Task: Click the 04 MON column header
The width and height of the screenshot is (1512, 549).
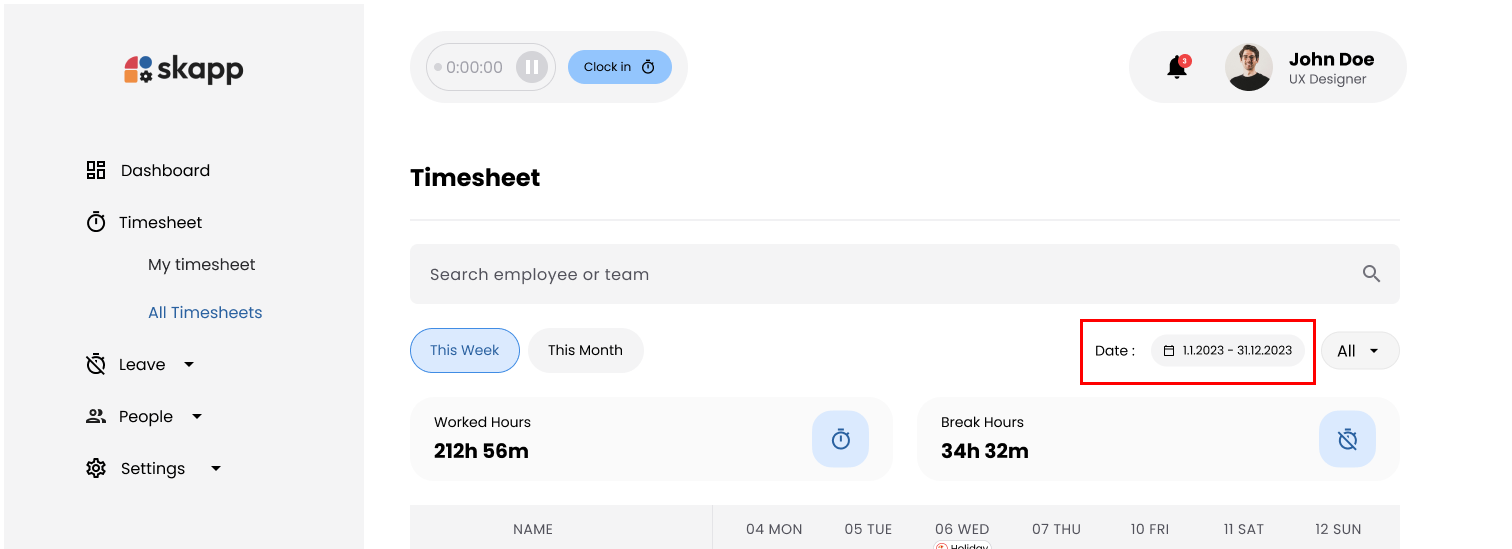Action: [774, 529]
